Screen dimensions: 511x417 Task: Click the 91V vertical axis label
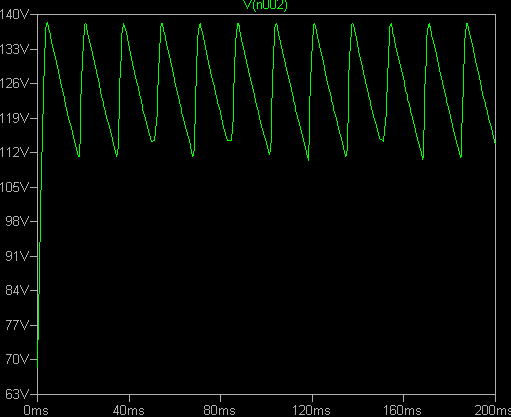17,256
